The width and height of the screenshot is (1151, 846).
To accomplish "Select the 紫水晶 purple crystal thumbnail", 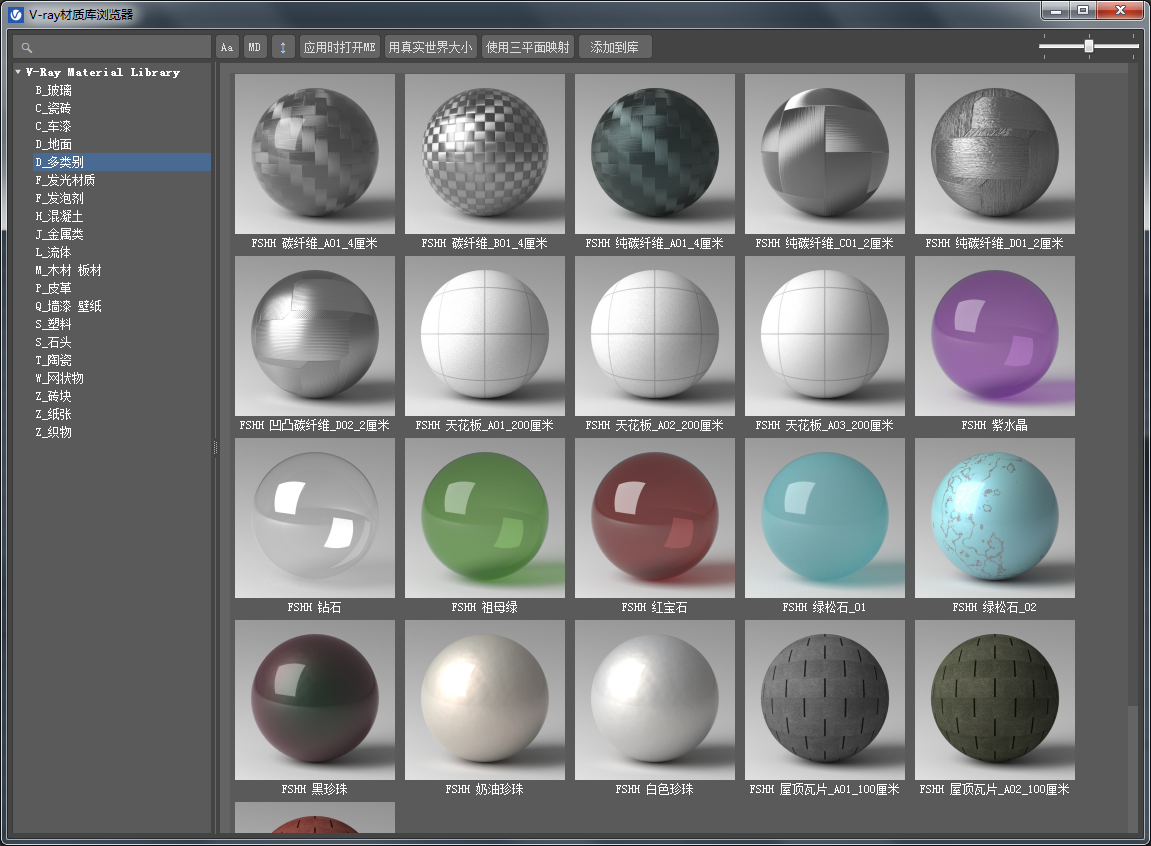I will point(995,336).
